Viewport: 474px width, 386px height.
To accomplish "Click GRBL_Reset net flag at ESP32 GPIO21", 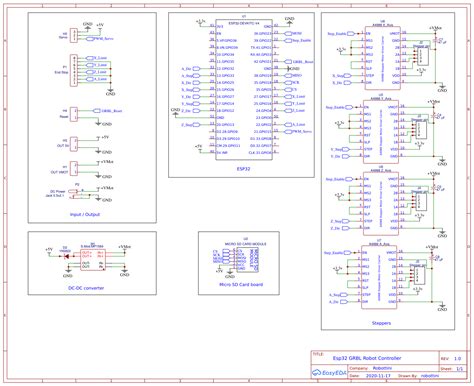I will pyautogui.click(x=299, y=62).
